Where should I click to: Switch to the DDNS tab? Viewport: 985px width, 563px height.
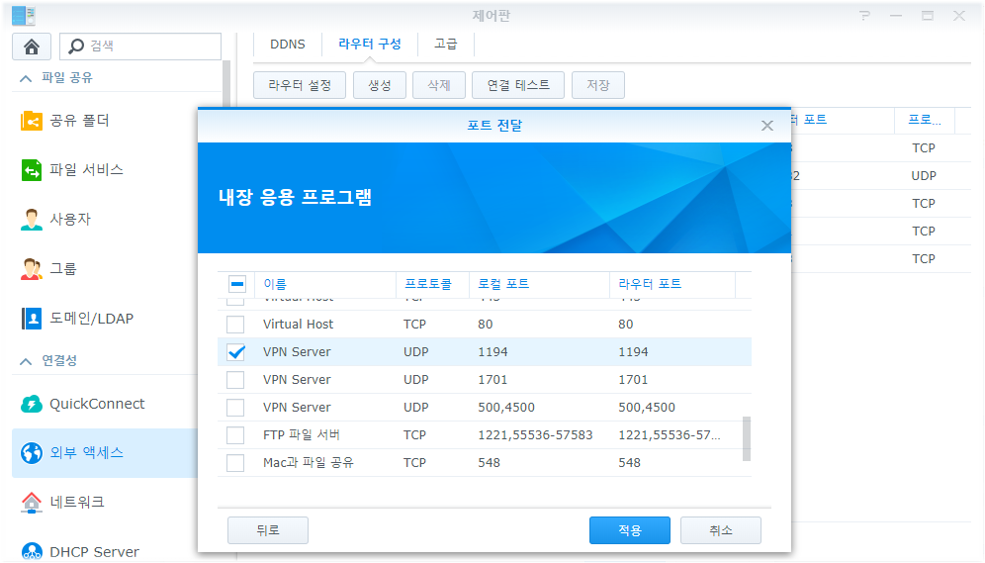pos(288,44)
